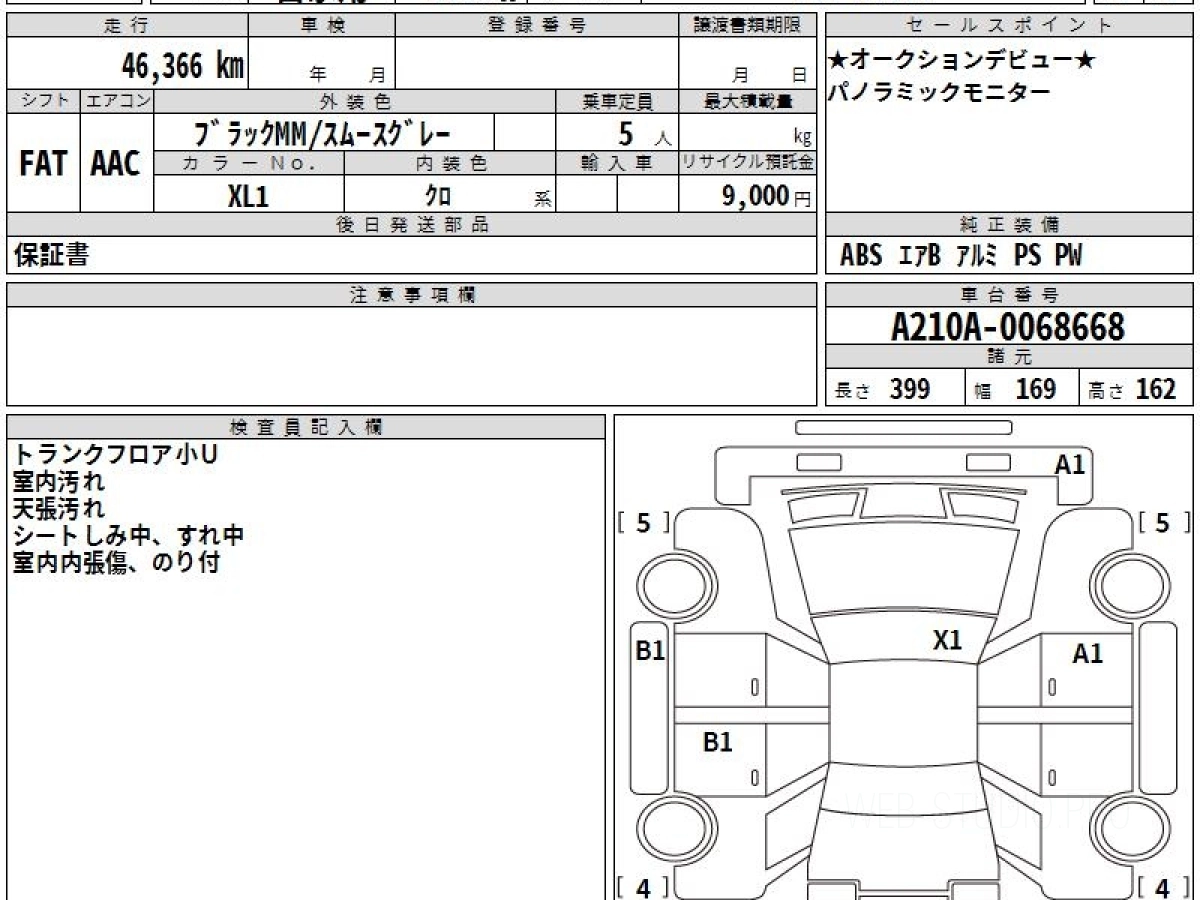Click the B1 mark on the rear door
This screenshot has width=1200, height=900.
pos(717,742)
